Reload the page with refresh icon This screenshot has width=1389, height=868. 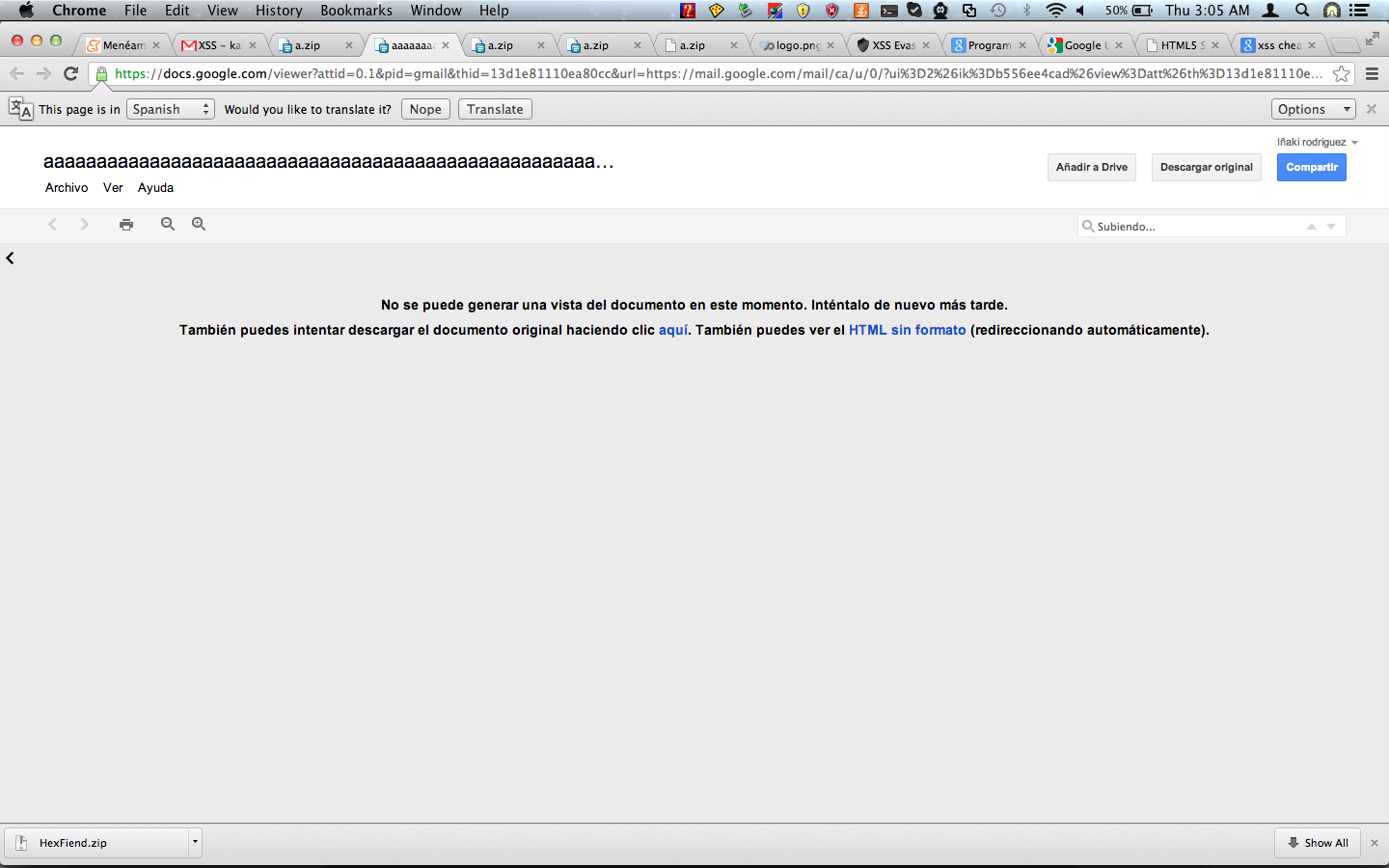[70, 74]
